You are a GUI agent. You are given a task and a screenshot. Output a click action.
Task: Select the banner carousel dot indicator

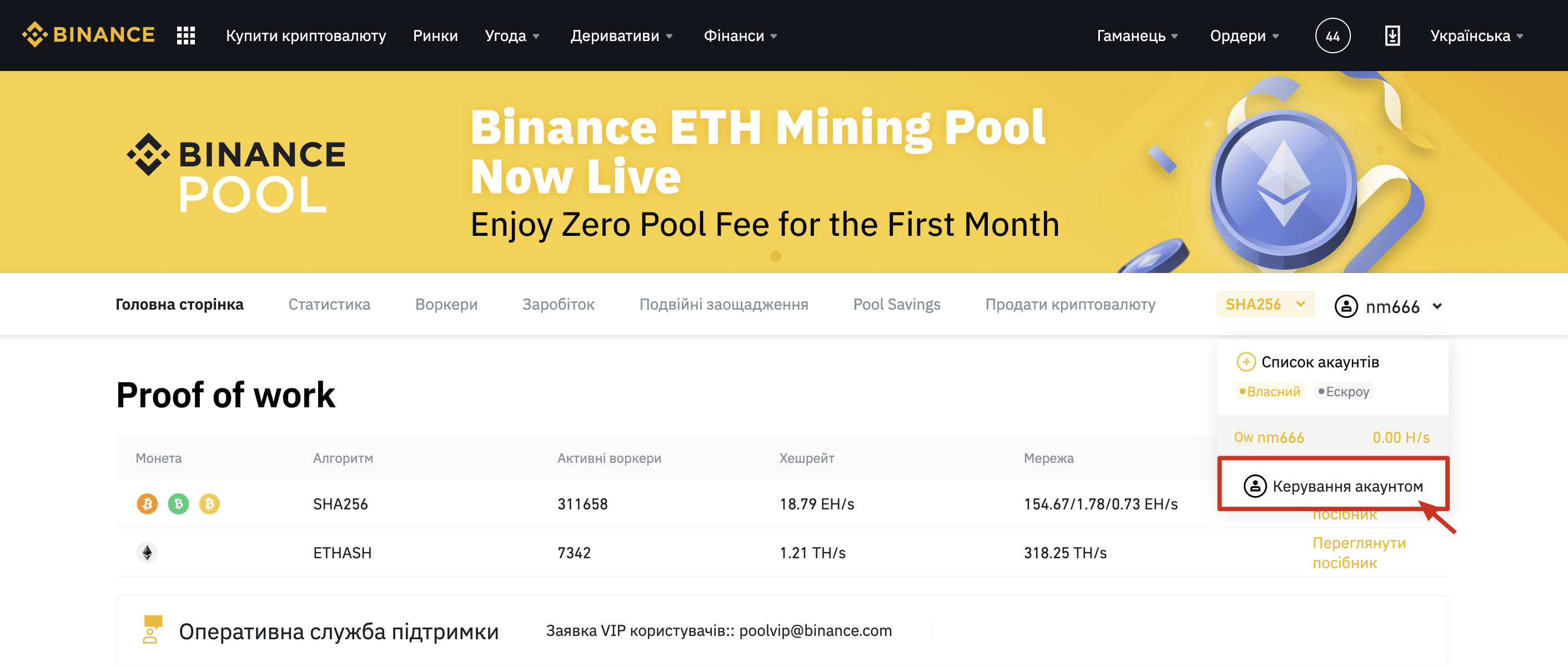coord(775,256)
